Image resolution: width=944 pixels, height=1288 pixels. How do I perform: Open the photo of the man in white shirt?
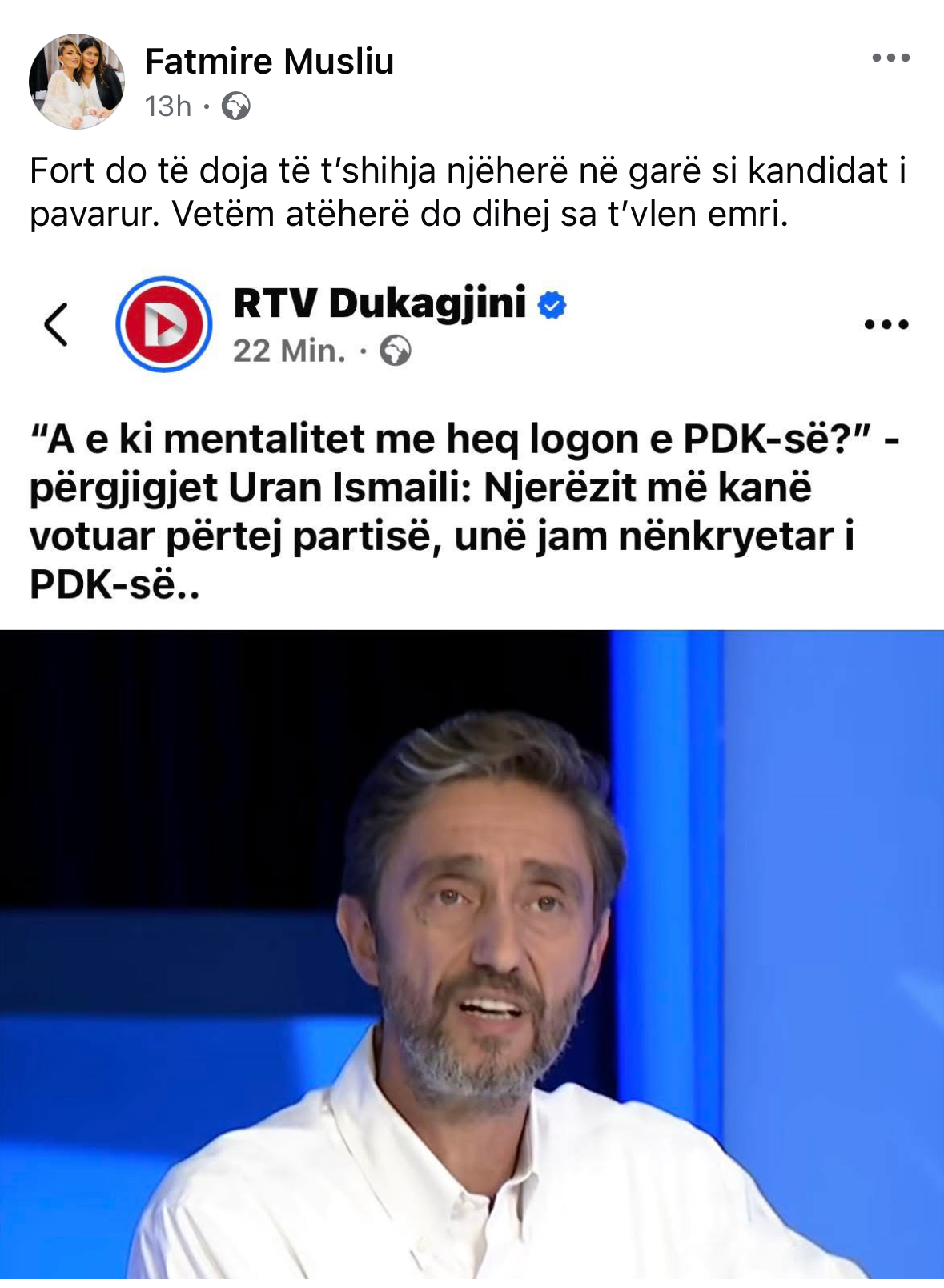(472, 959)
